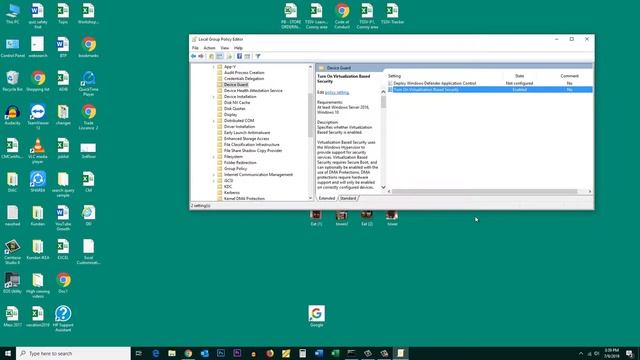
Task: Open the Windows Start button
Action: (x=8, y=353)
